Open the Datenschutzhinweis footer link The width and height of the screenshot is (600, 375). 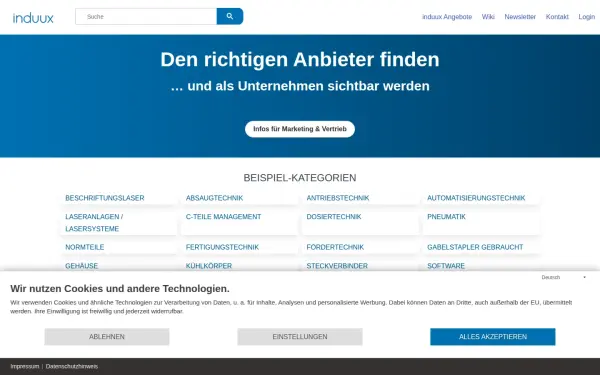tap(72, 367)
